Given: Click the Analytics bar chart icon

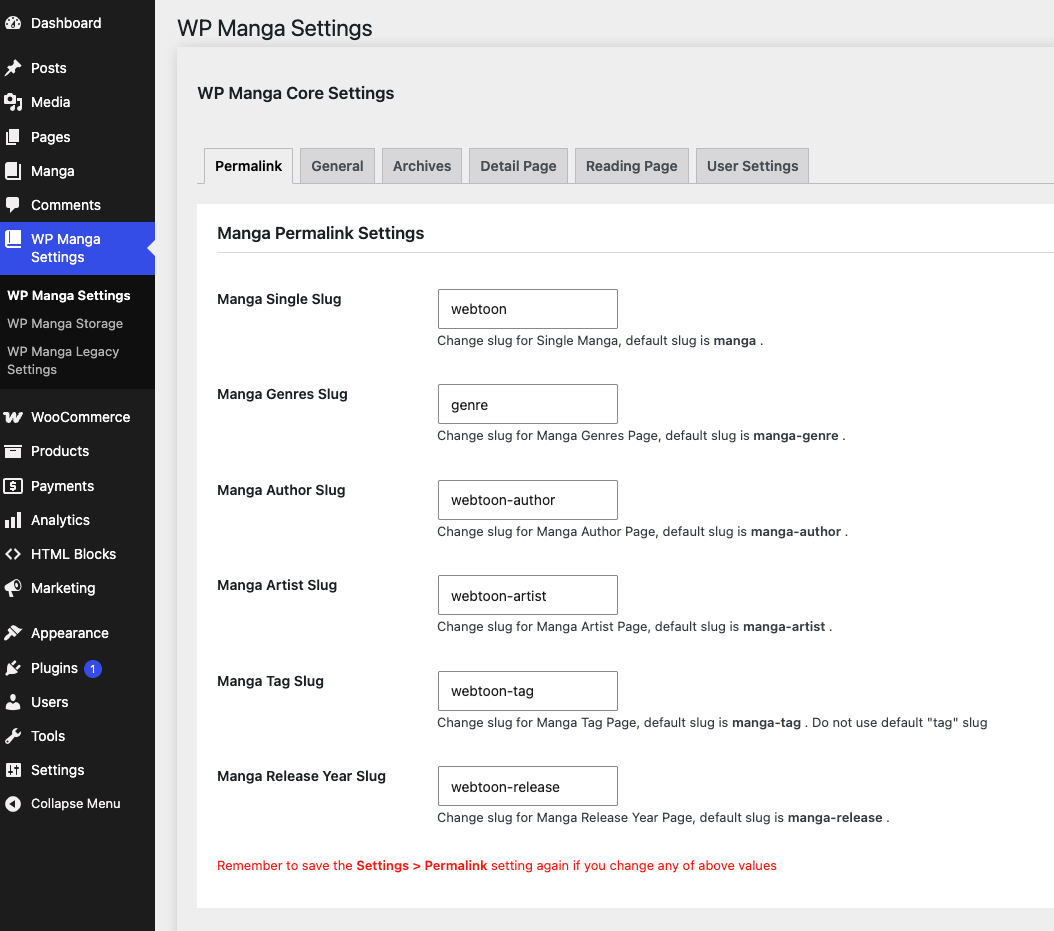Looking at the screenshot, I should pos(13,520).
